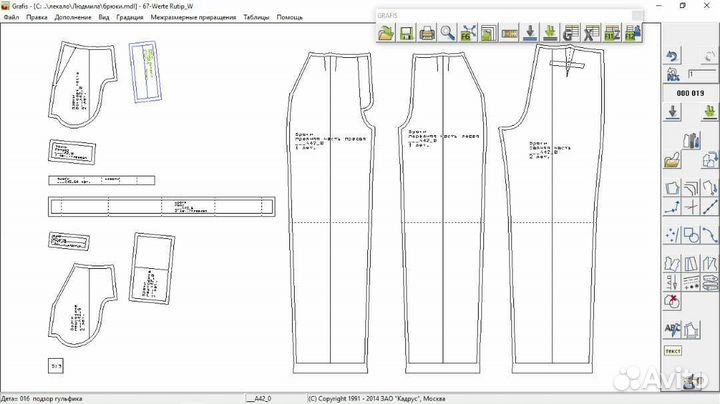The height and width of the screenshot is (404, 720).
Task: Click the measuring tape ruler icon
Action: coord(509,33)
